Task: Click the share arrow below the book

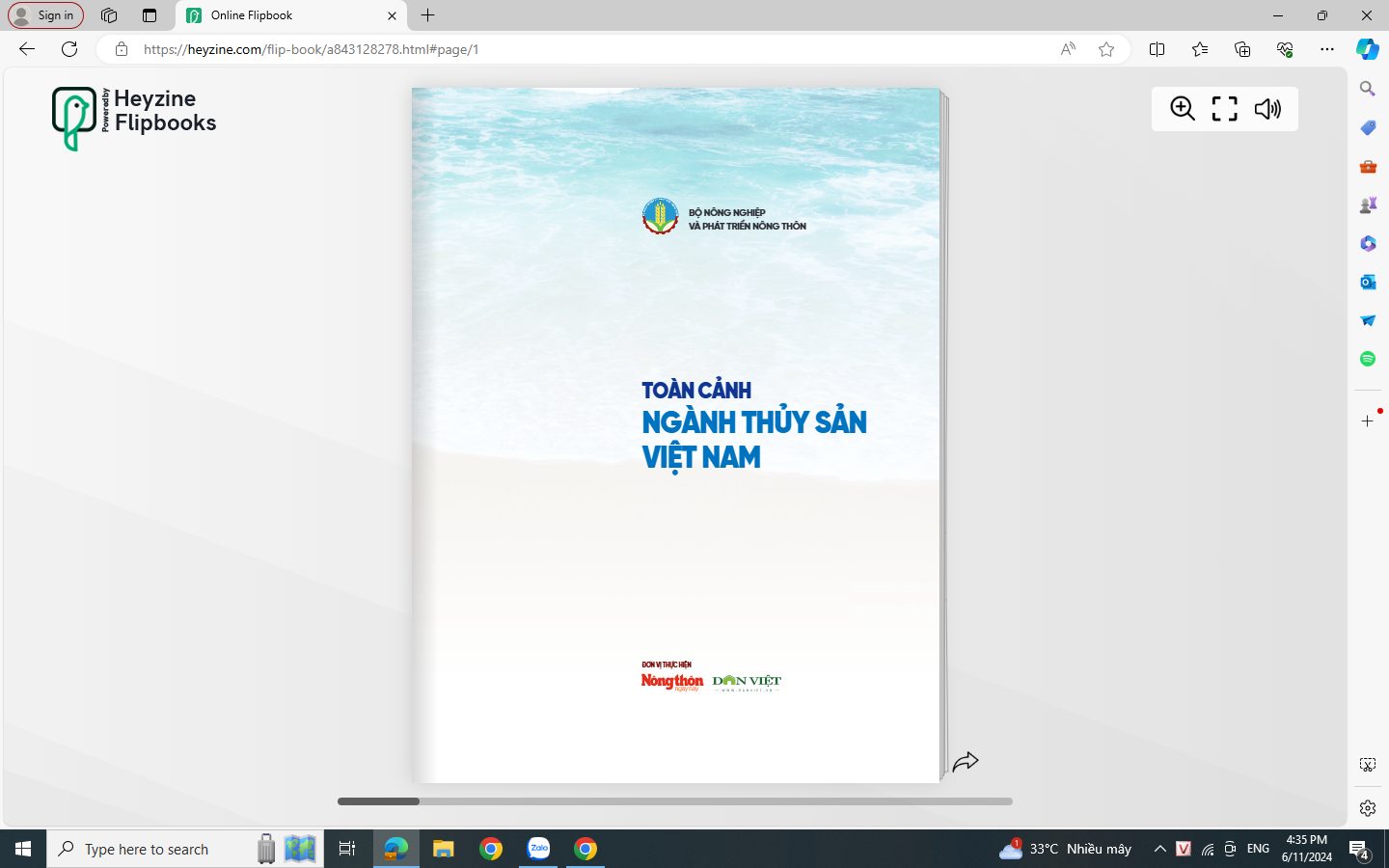Action: (966, 762)
